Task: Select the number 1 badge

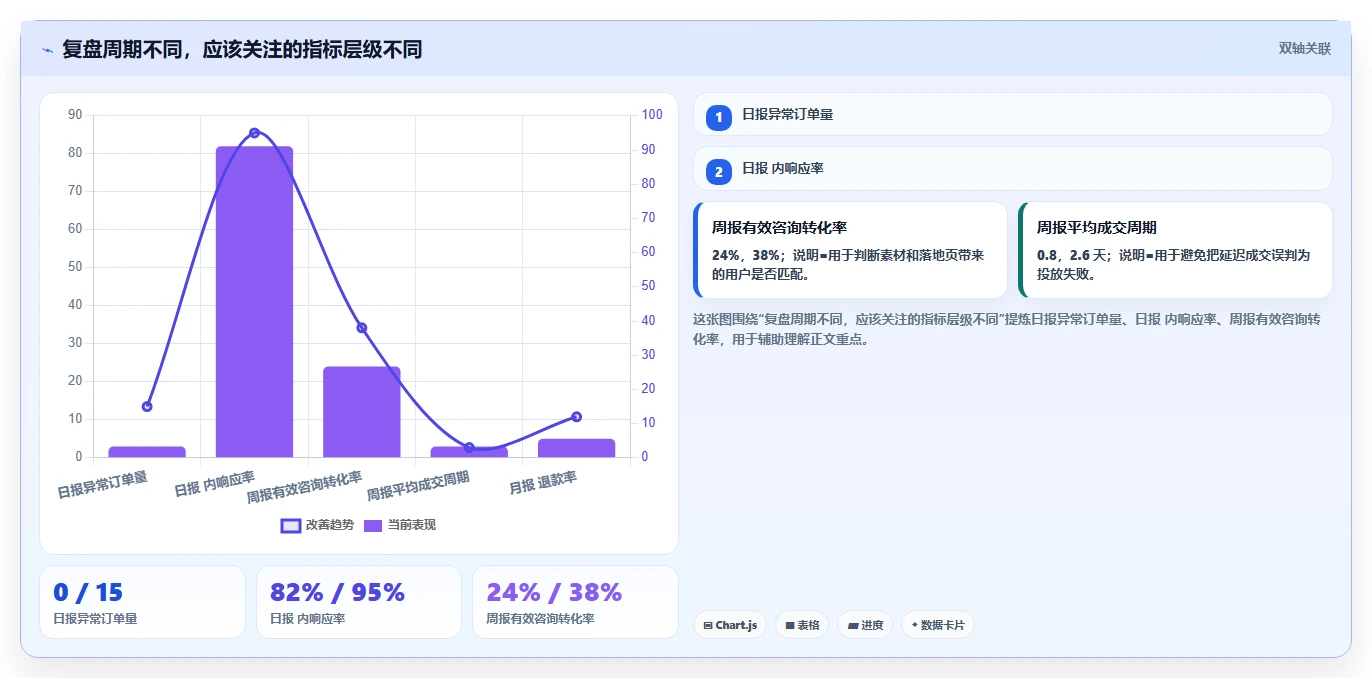Action: (719, 117)
